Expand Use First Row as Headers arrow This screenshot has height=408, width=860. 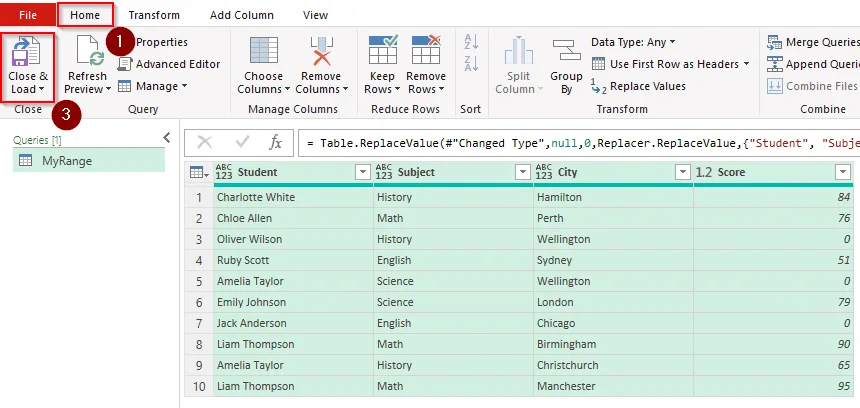[x=746, y=64]
